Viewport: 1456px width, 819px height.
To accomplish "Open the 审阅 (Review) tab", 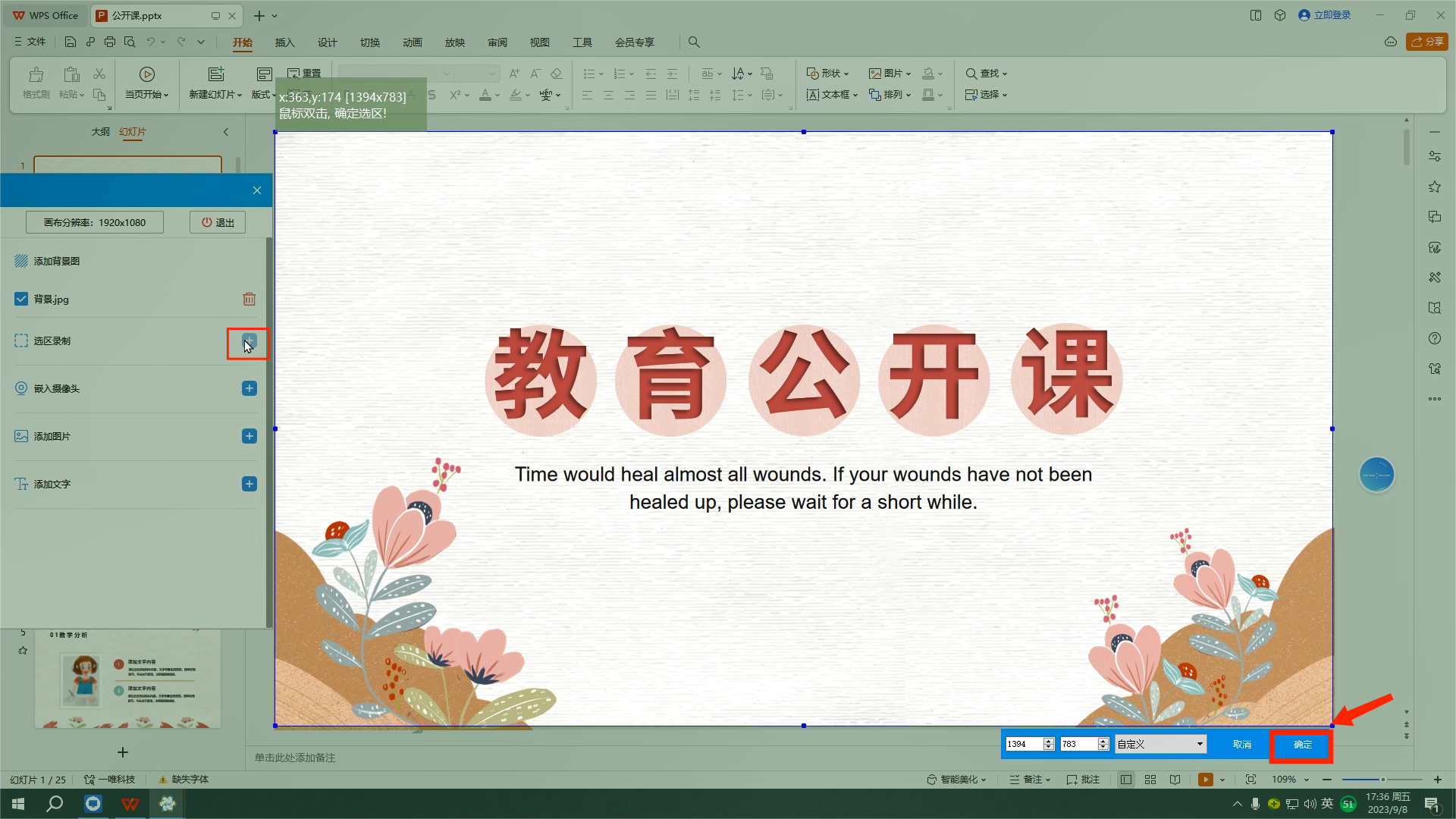I will click(497, 42).
